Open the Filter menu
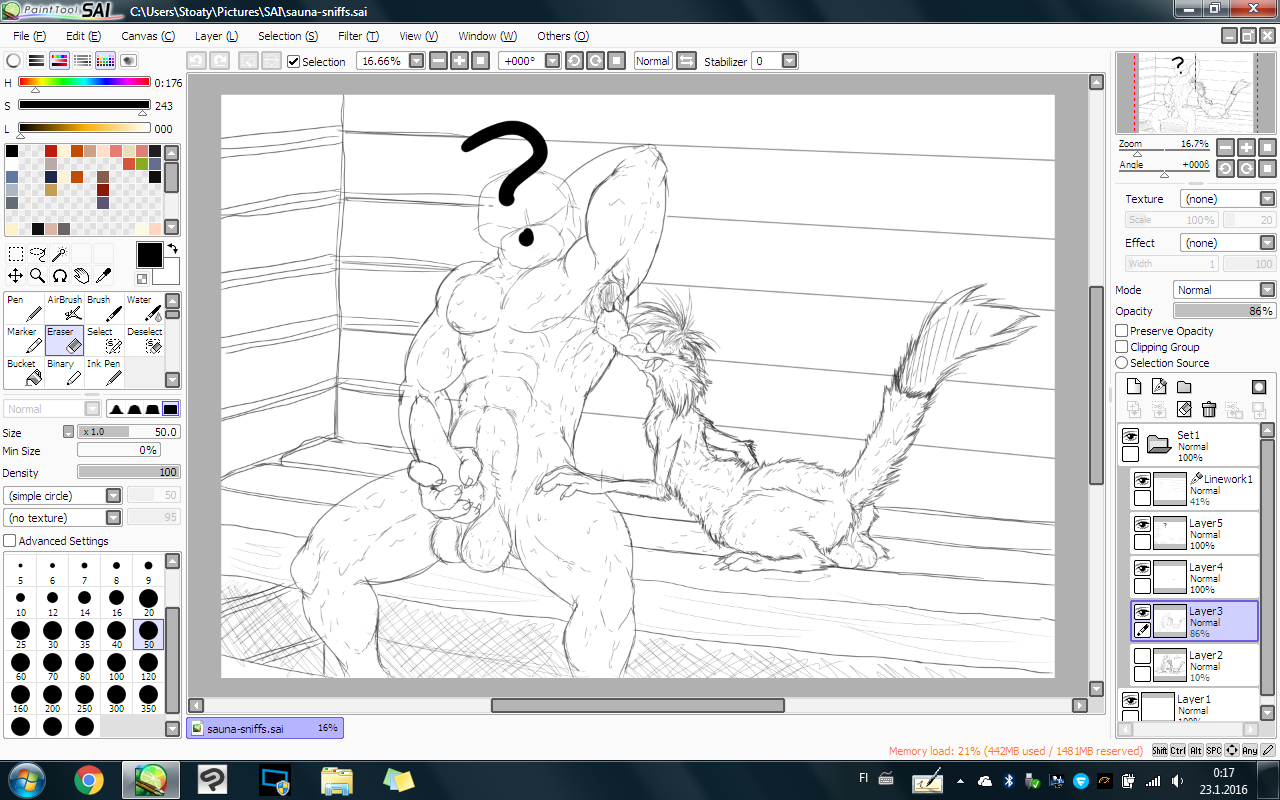 (358, 36)
